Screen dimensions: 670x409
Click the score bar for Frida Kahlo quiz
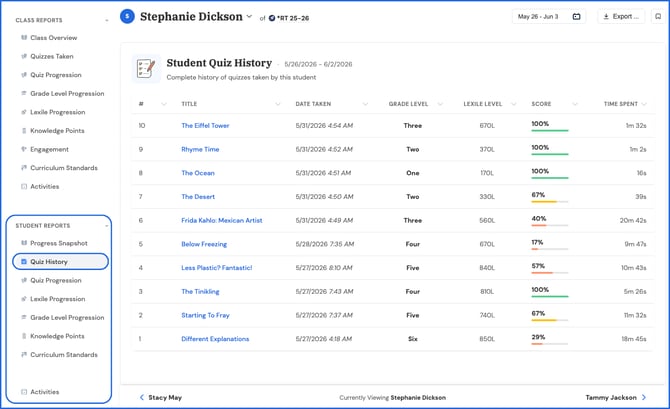(550, 225)
